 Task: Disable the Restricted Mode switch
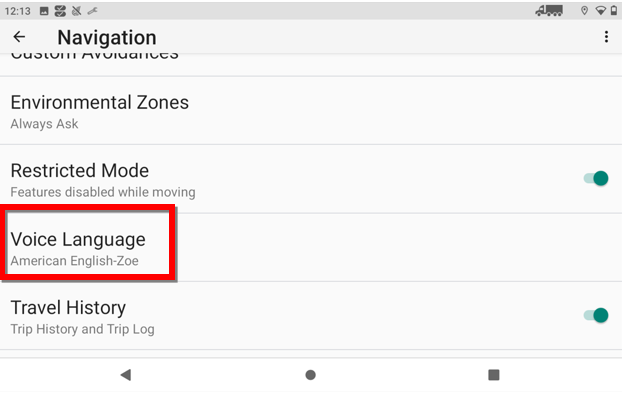[596, 178]
